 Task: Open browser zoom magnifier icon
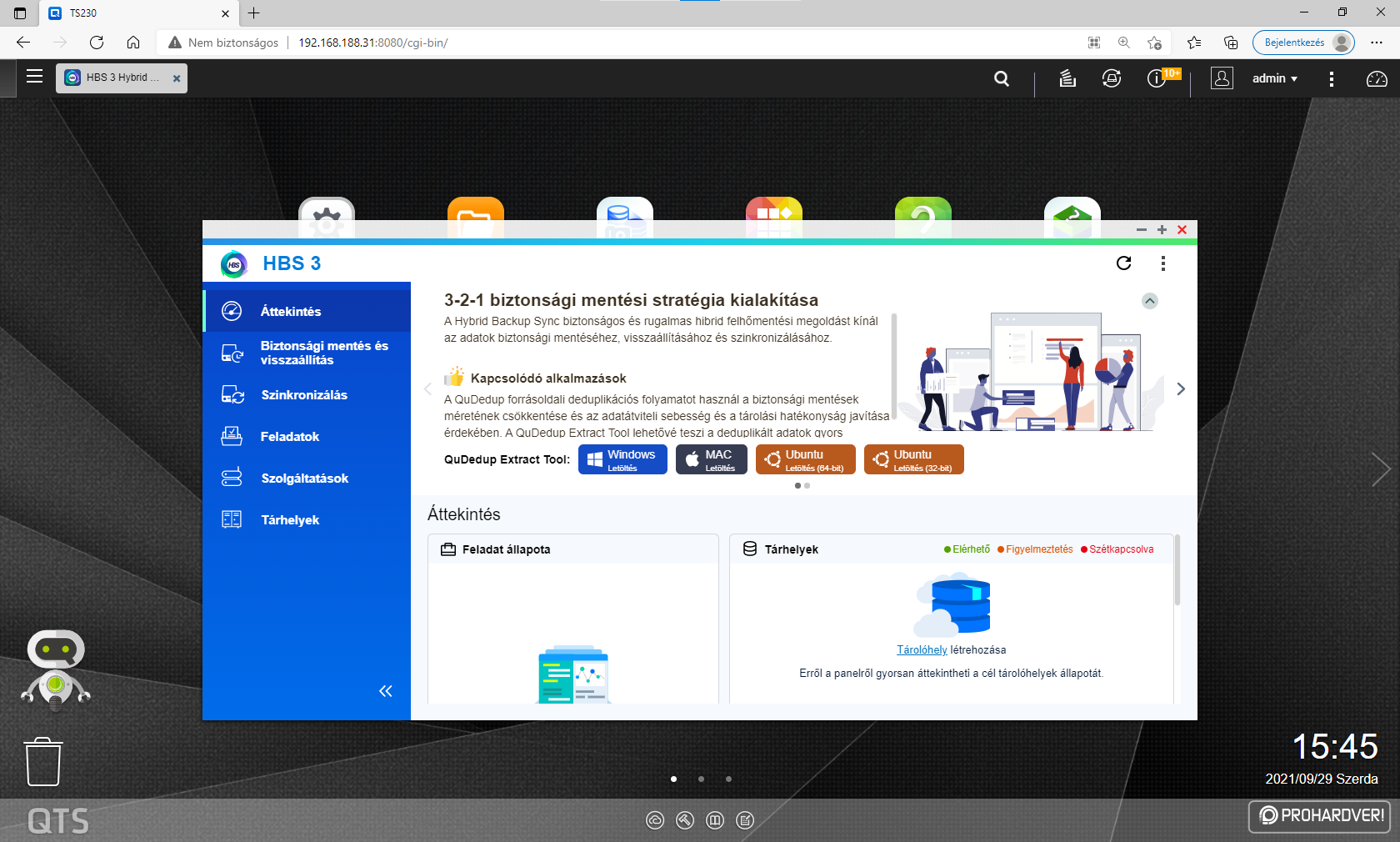click(x=1124, y=43)
